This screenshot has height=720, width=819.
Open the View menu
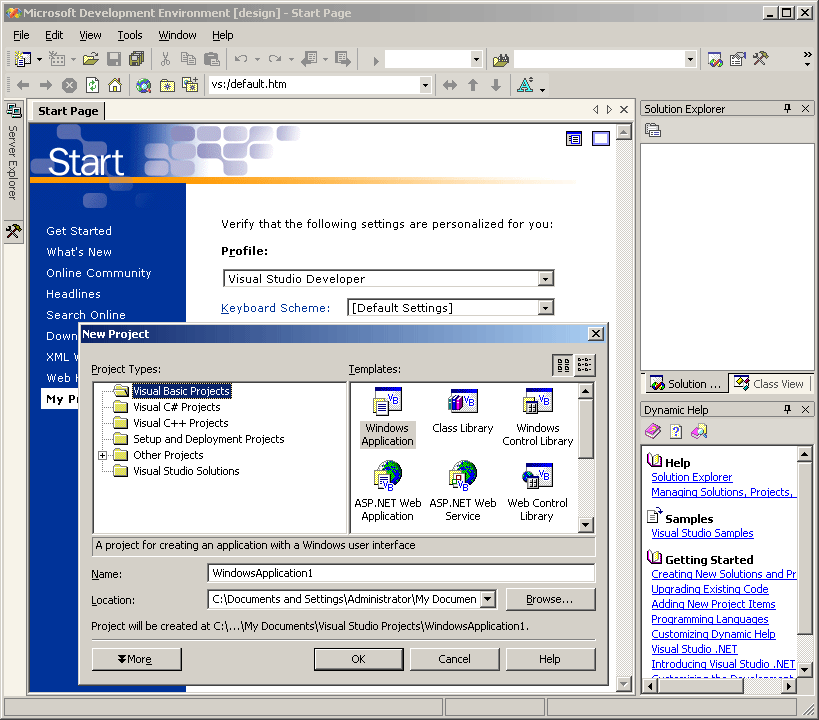point(90,35)
